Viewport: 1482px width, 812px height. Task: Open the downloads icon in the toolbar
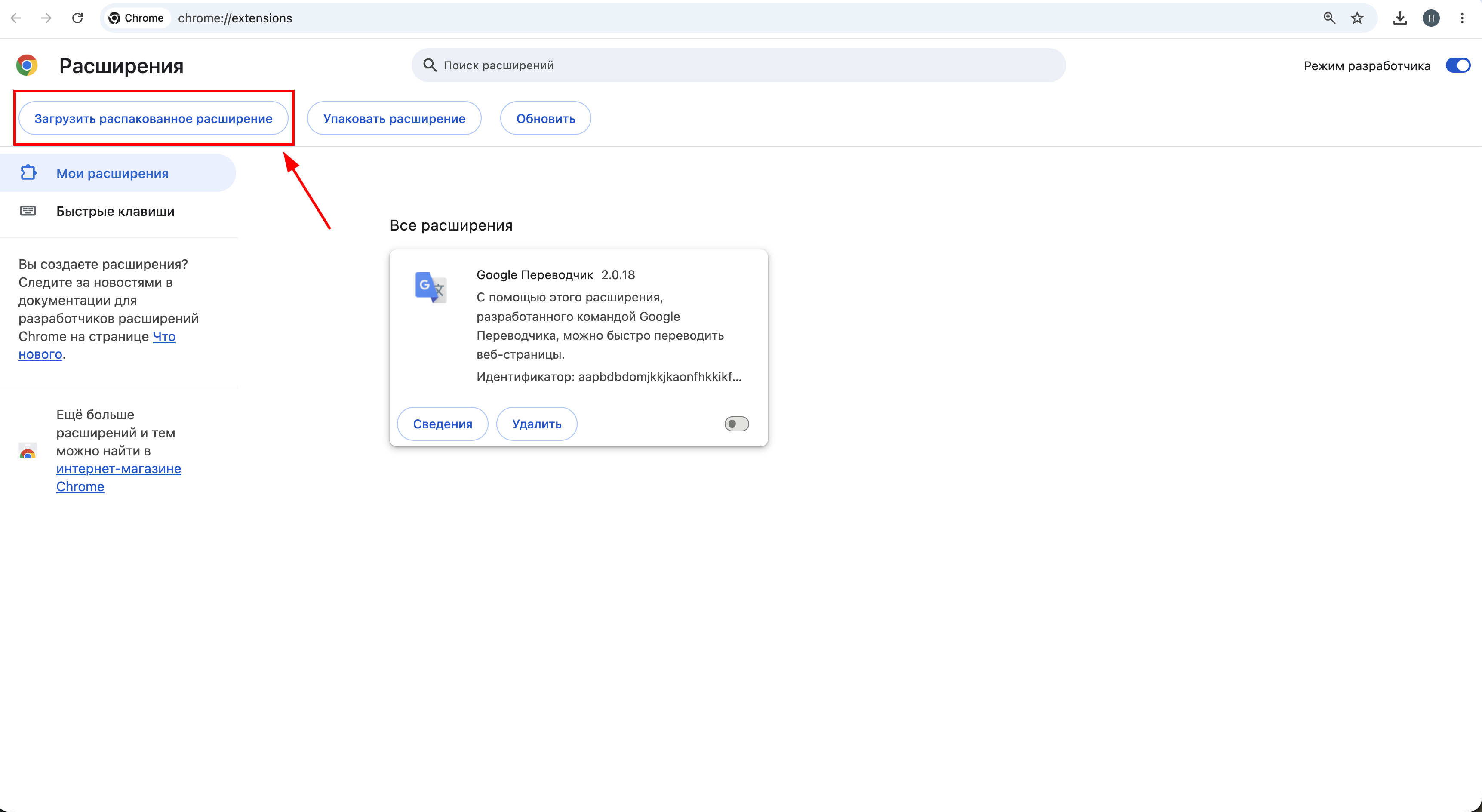coord(1400,18)
